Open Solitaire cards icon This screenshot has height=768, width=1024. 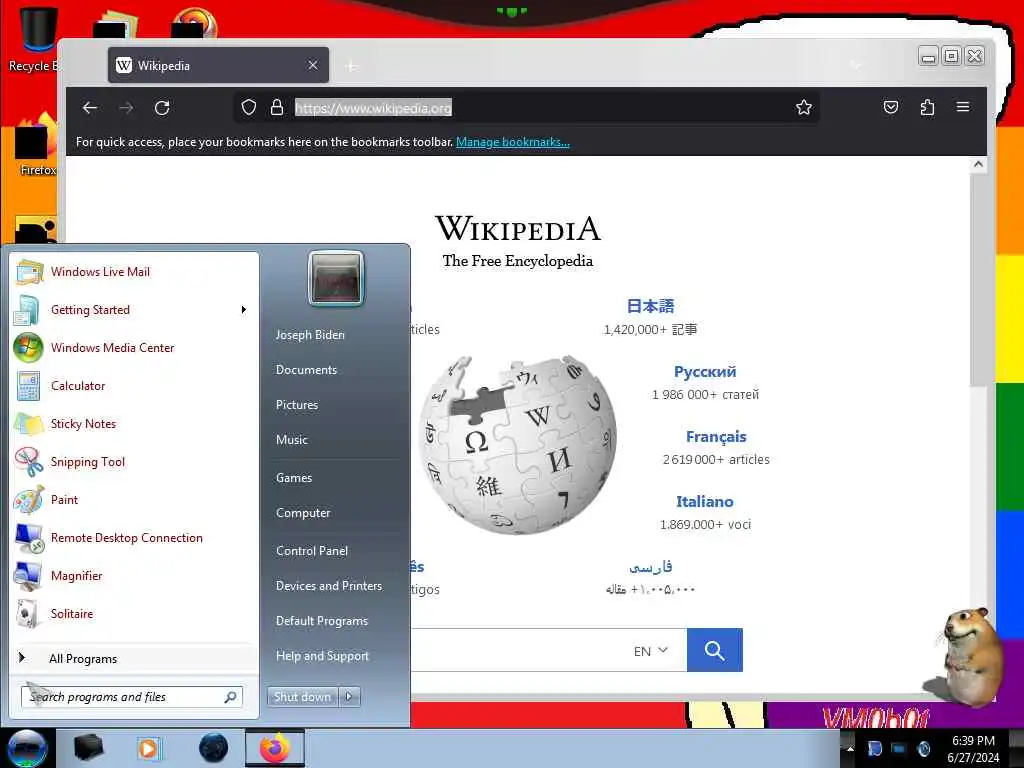point(28,614)
